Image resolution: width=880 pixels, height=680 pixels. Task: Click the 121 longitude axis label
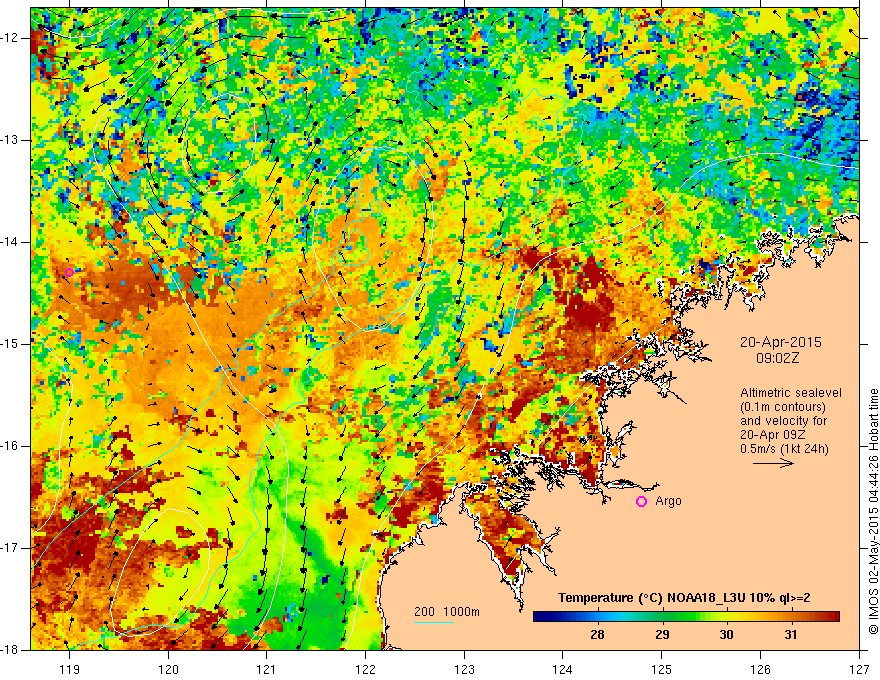pos(267,669)
